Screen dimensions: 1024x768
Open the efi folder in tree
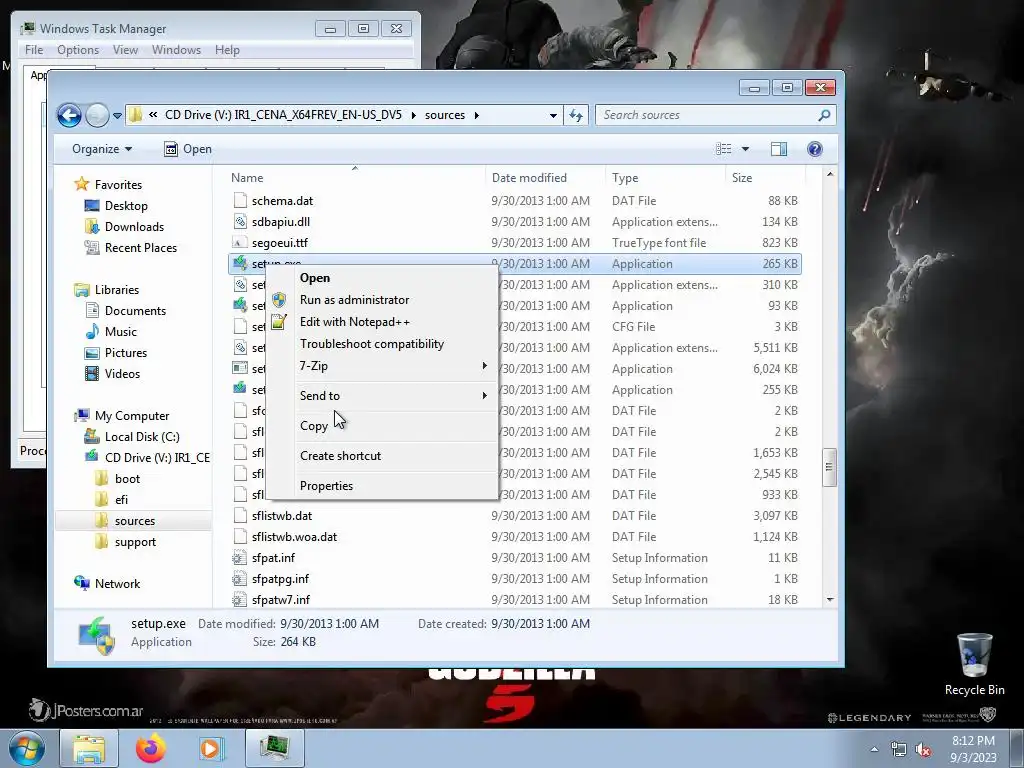pyautogui.click(x=121, y=500)
